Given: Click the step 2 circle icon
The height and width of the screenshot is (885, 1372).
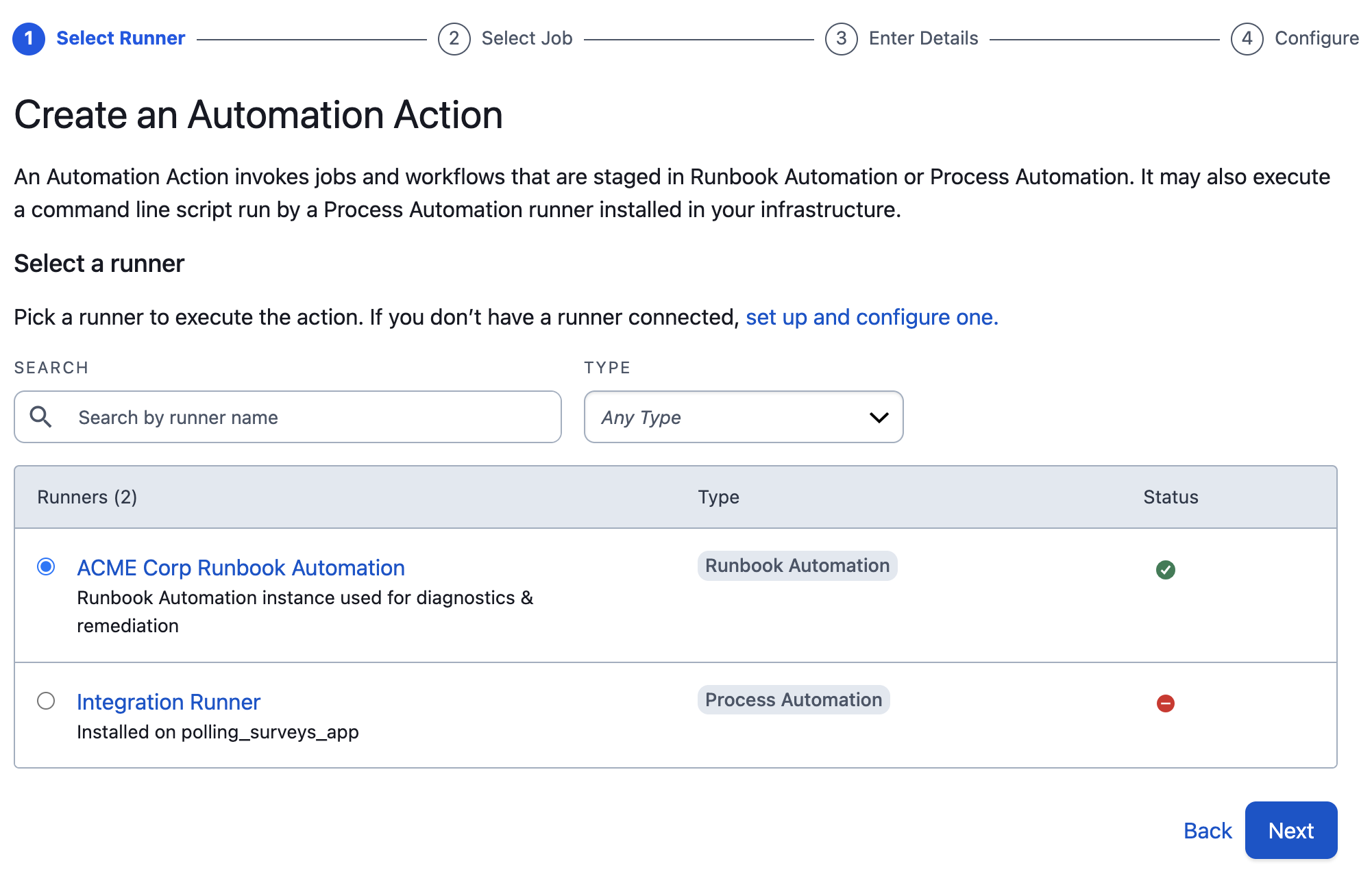Looking at the screenshot, I should coord(454,38).
